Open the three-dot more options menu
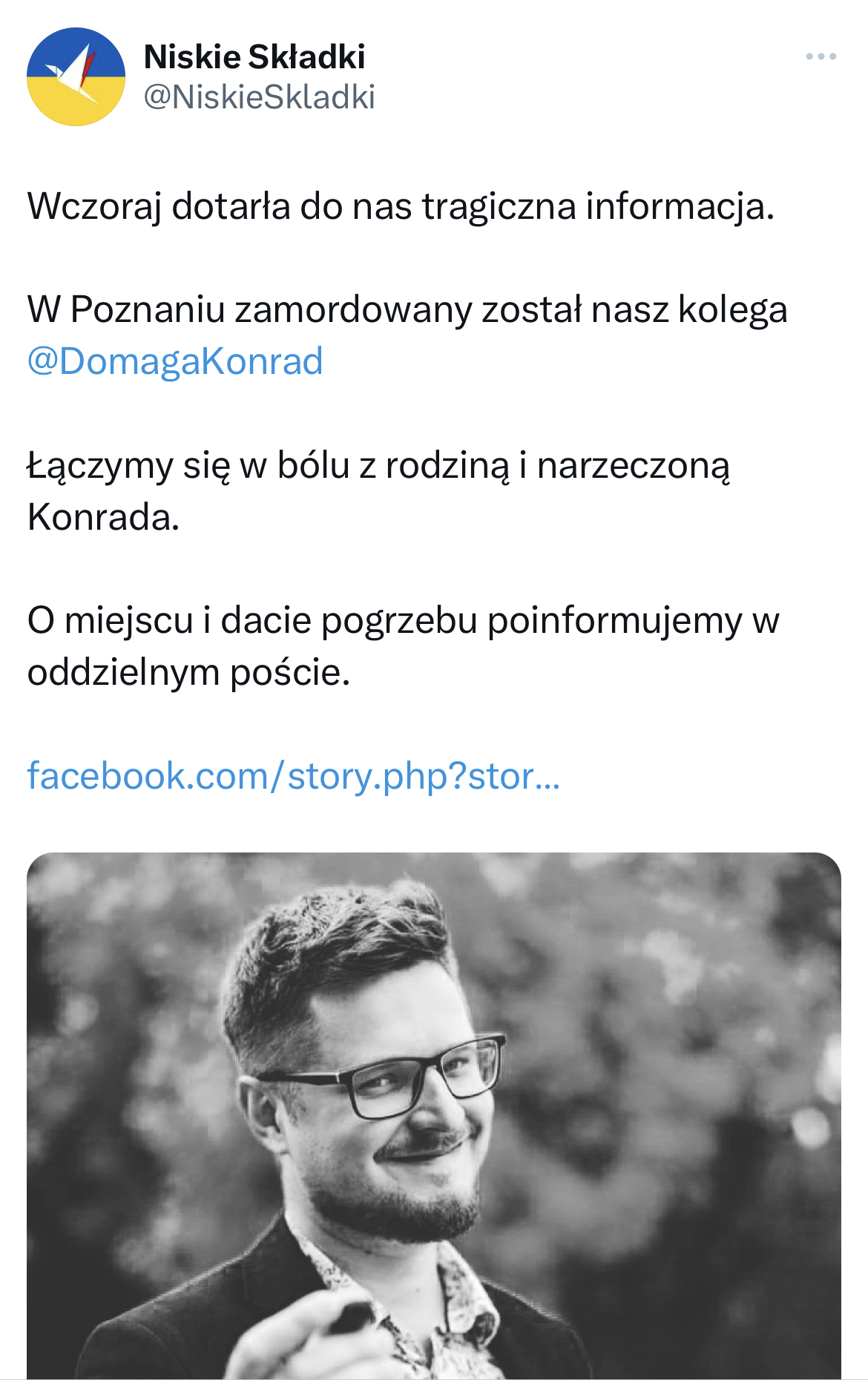The width and height of the screenshot is (868, 1380). (821, 56)
